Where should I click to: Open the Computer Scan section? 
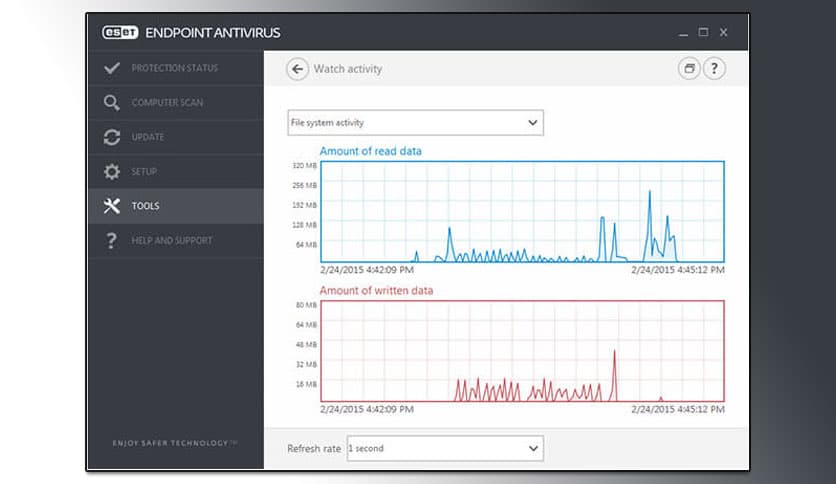[176, 102]
